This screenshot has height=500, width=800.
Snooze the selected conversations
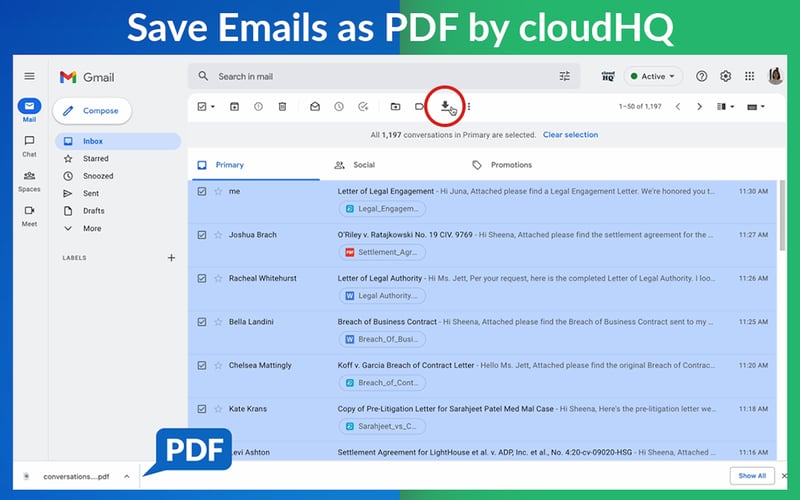click(339, 107)
